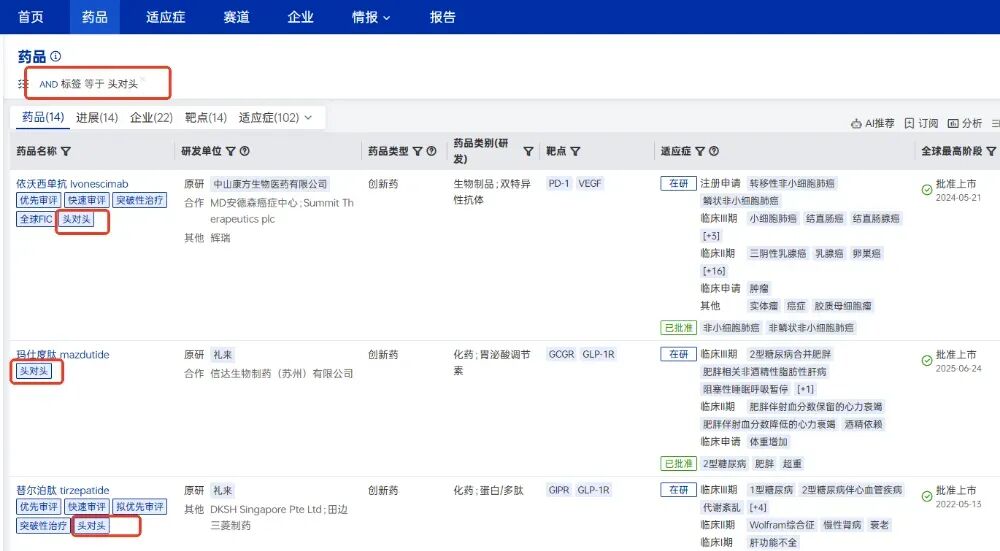Screen dimensions: 1000x551
Task: Click the info icon next to 药品 title
Action: tap(56, 57)
